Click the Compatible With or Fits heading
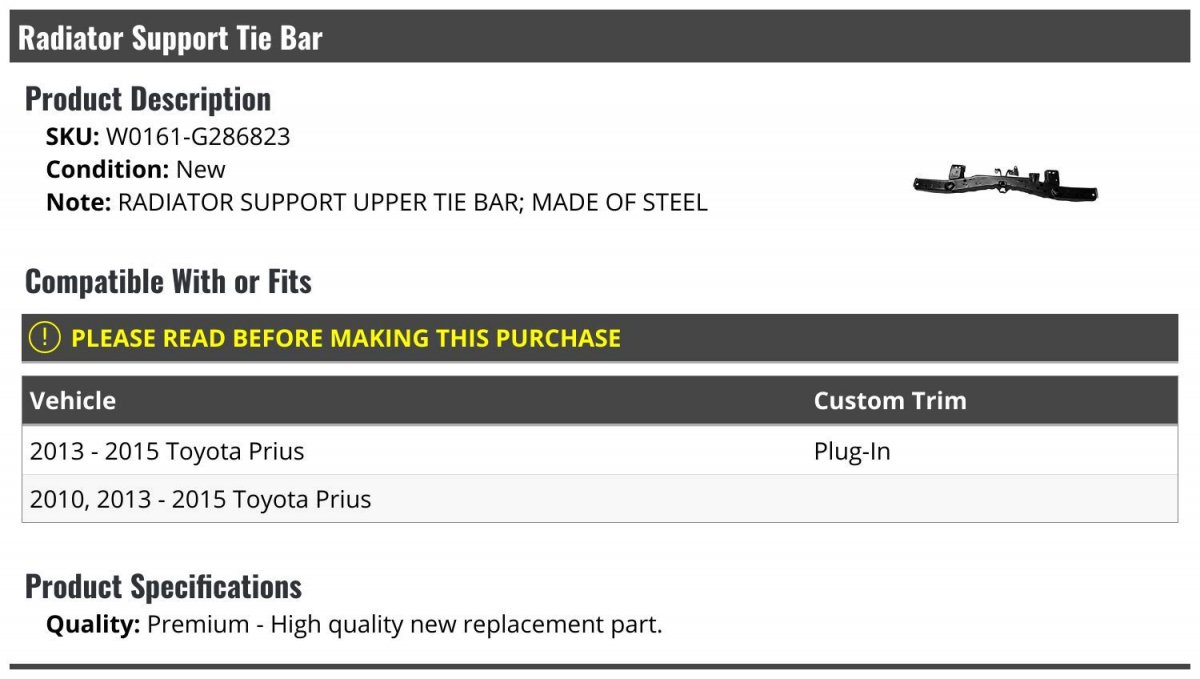 tap(168, 282)
